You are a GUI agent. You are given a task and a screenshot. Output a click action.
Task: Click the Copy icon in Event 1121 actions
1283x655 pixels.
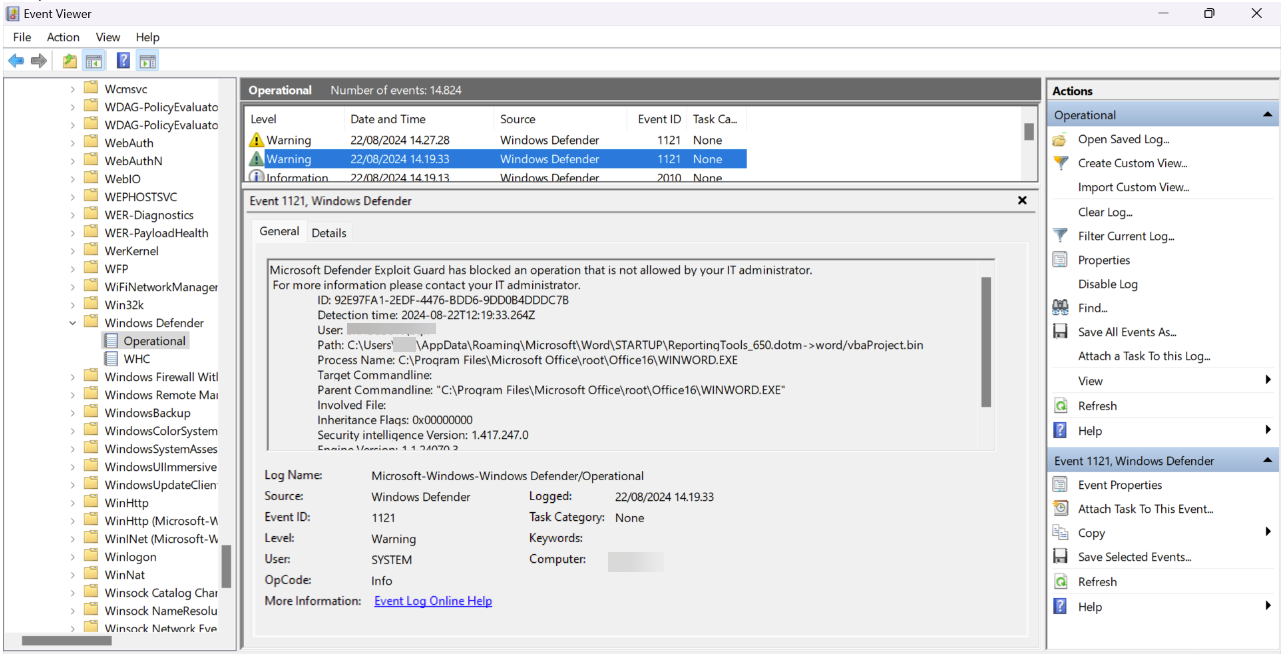[x=1061, y=533]
